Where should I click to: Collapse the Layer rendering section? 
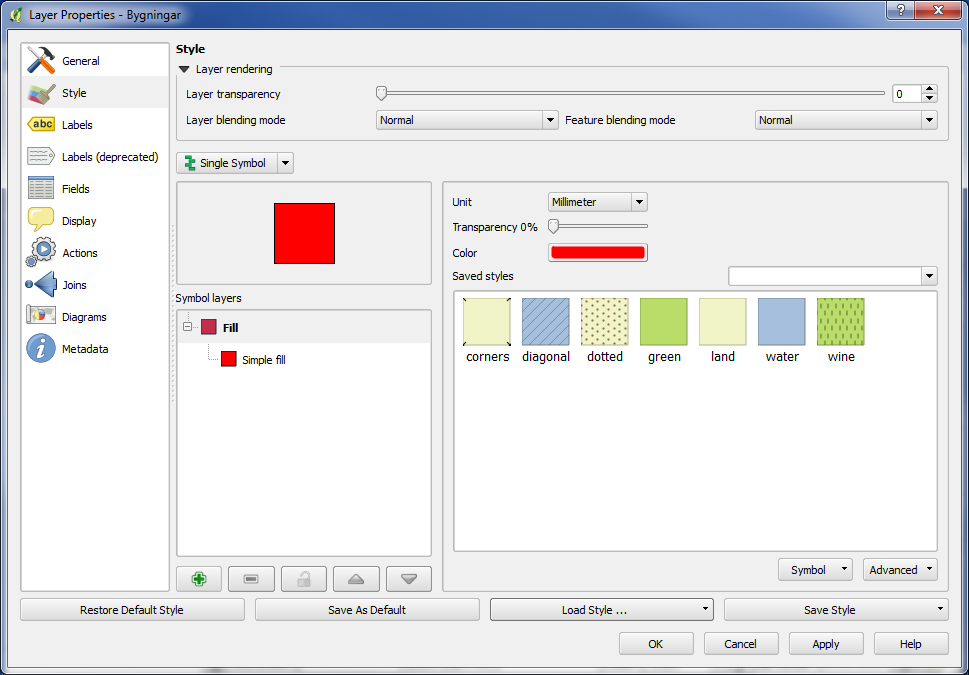(184, 69)
